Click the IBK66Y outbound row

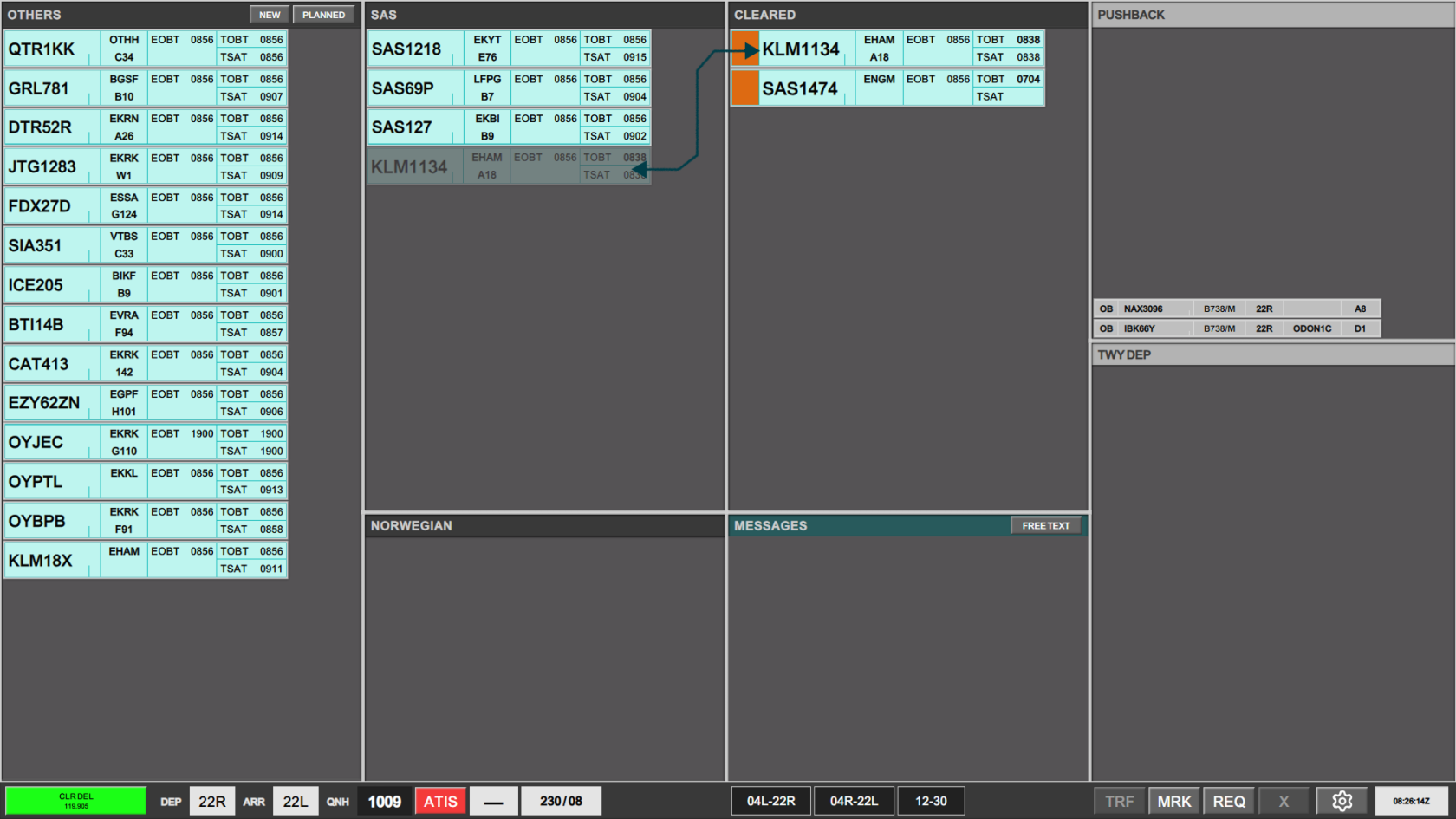1237,328
